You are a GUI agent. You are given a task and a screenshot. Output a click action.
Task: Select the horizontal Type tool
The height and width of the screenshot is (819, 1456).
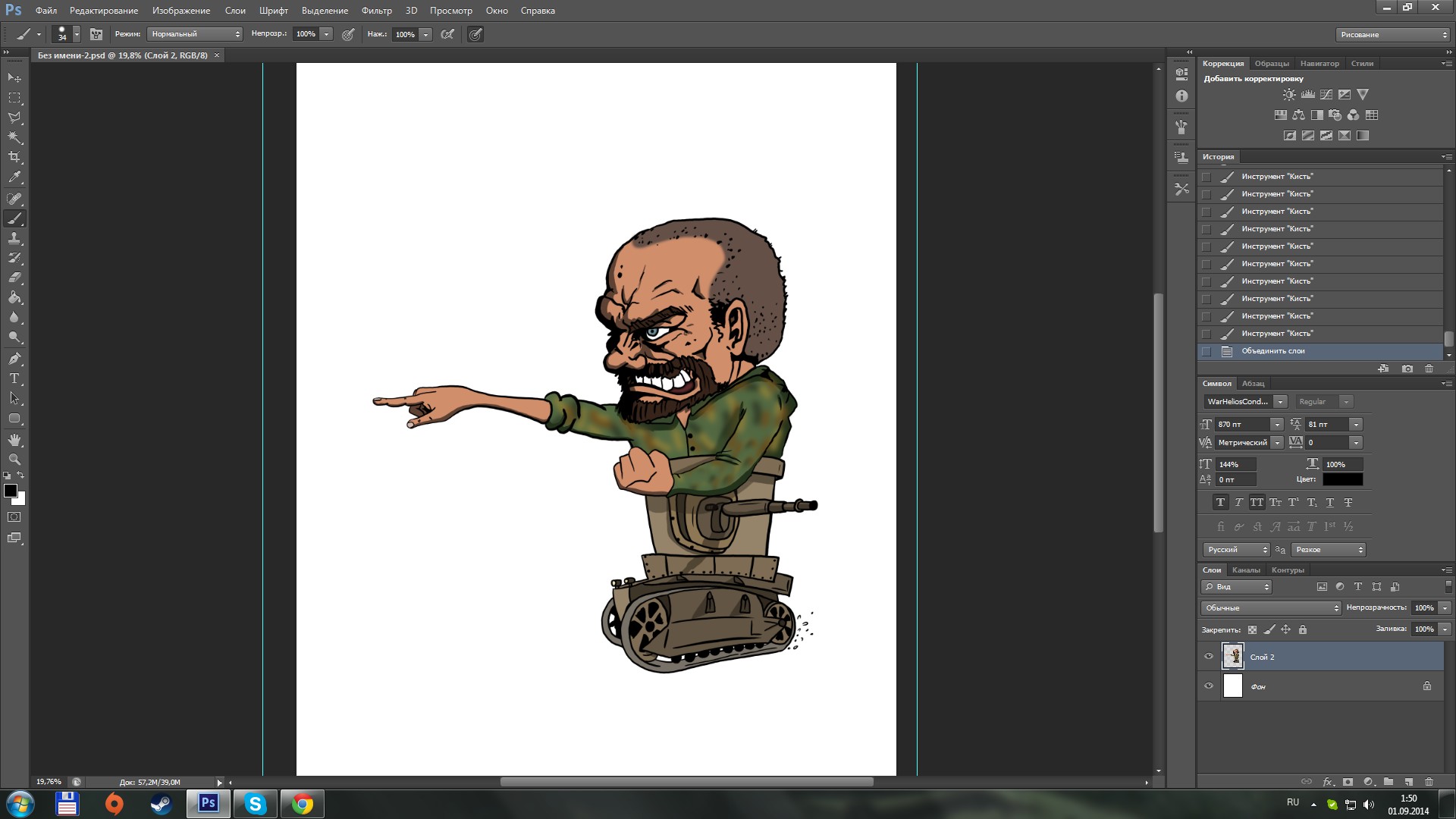pos(14,378)
